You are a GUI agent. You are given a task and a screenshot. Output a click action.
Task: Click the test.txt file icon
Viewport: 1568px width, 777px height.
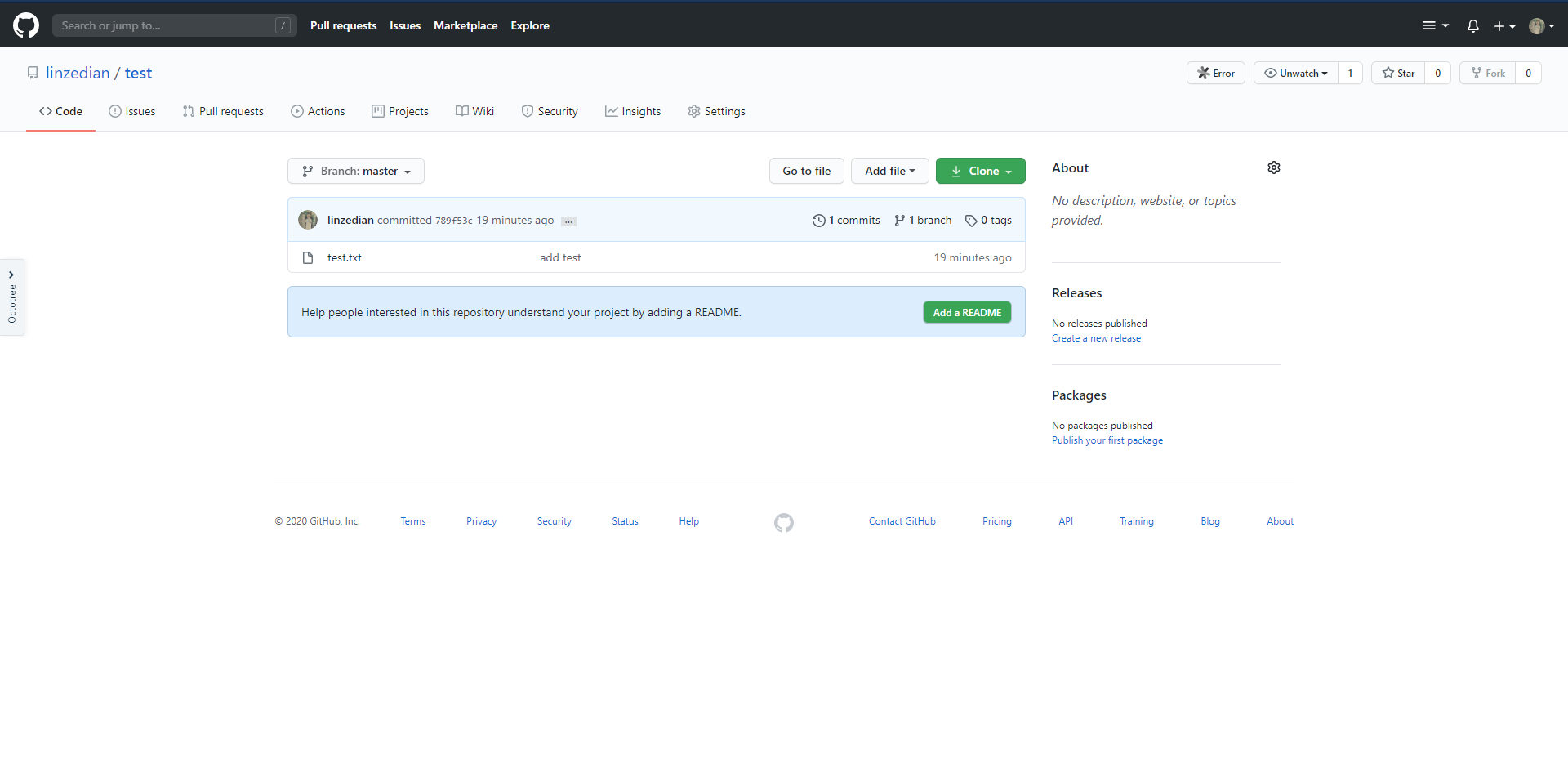click(308, 257)
